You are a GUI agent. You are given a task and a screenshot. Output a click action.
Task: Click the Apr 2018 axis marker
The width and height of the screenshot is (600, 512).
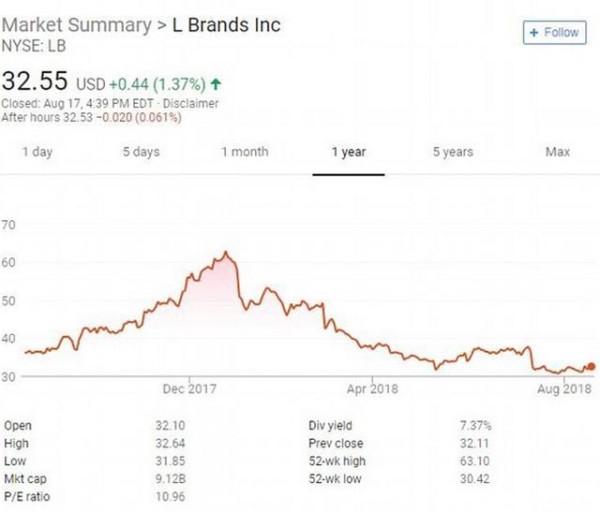coord(372,389)
